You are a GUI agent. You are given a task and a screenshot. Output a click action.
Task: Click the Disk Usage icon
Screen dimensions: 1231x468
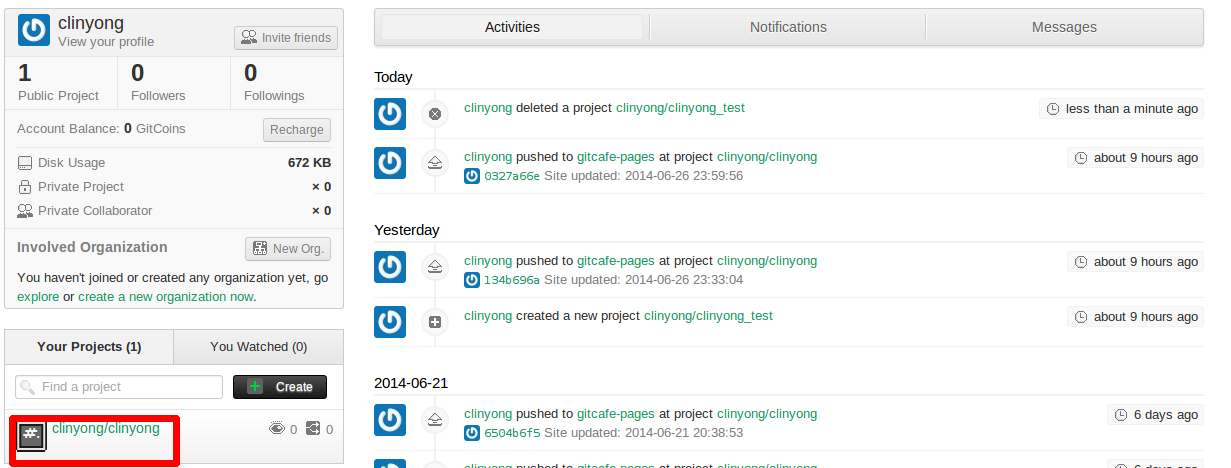point(25,163)
